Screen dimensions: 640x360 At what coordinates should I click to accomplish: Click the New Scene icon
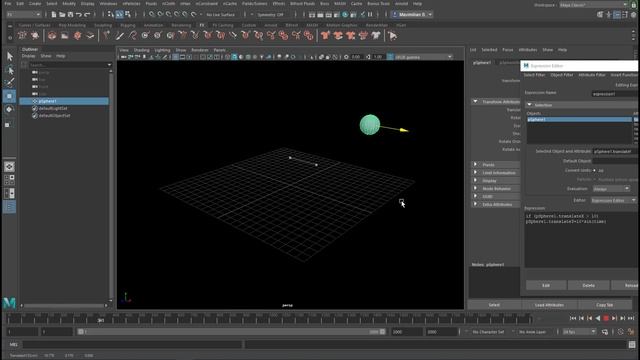tap(53, 15)
